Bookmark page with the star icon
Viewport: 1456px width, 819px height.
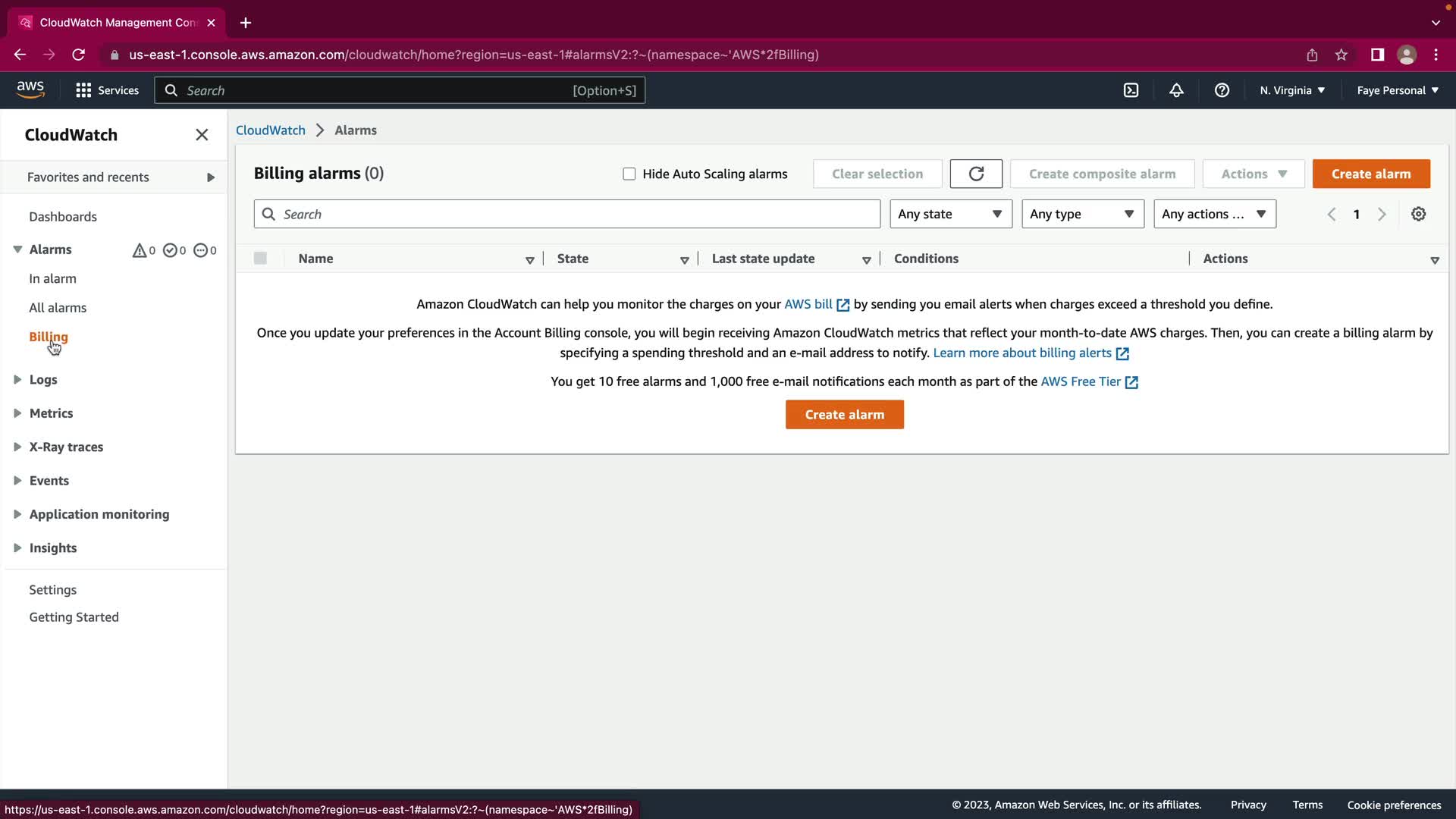(x=1341, y=55)
